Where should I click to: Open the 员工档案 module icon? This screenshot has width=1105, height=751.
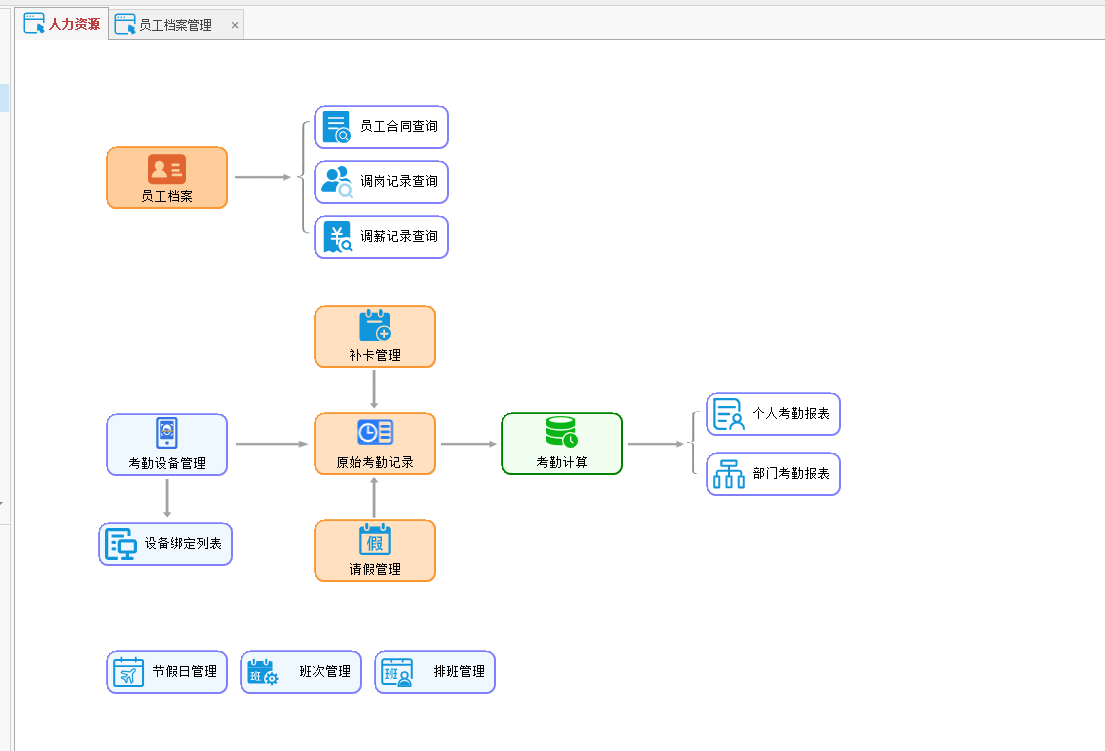[167, 169]
